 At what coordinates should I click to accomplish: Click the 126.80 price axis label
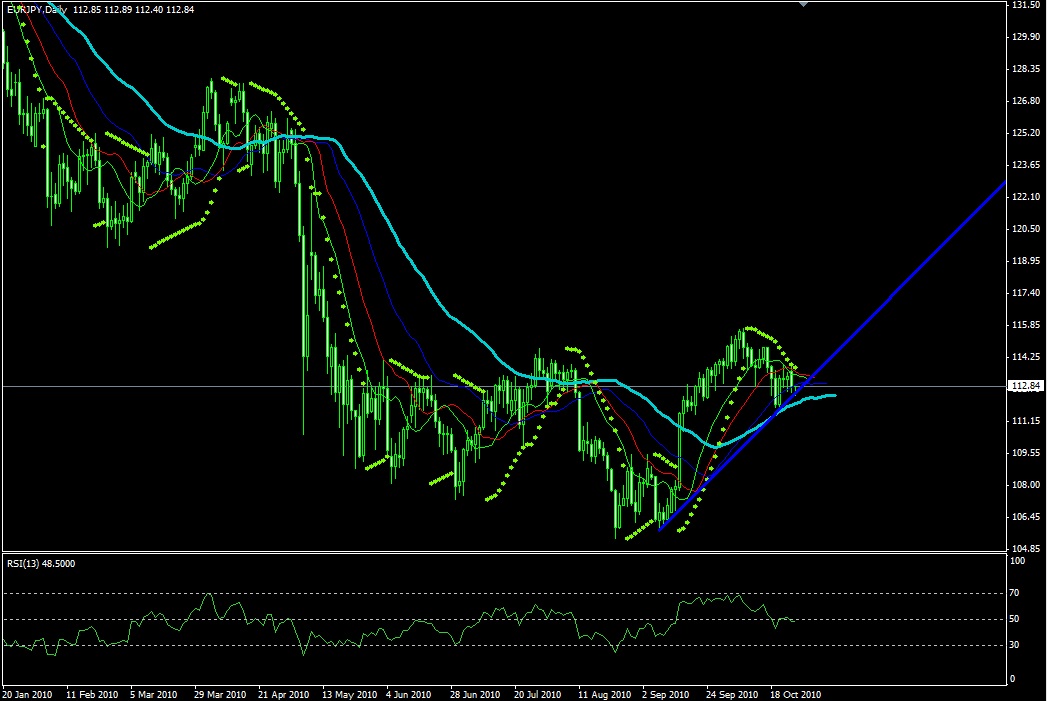(1026, 101)
